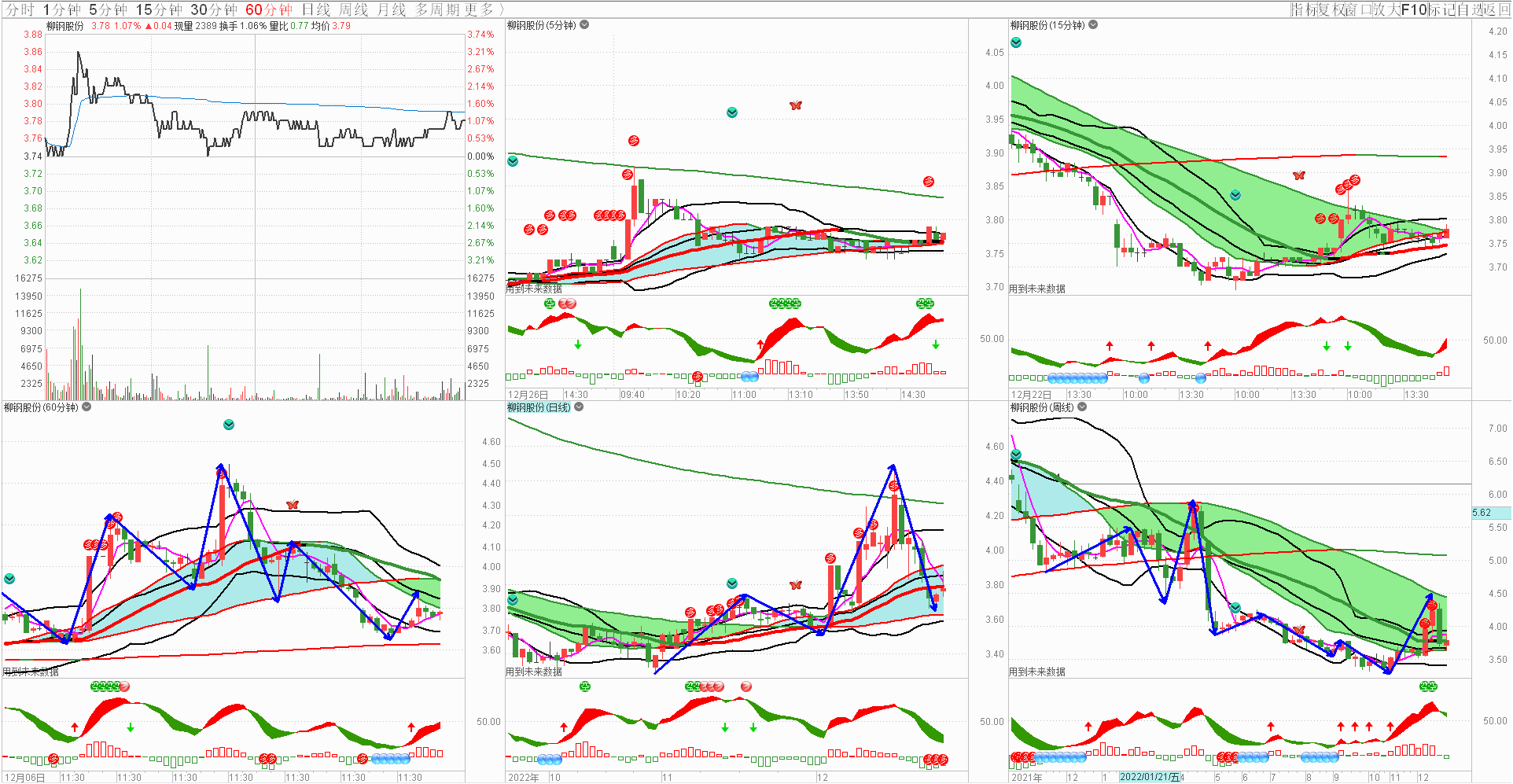Screen dimensions: 1513x784
Task: Click butterfly marker in 15分钟 chart
Action: coord(1299,175)
